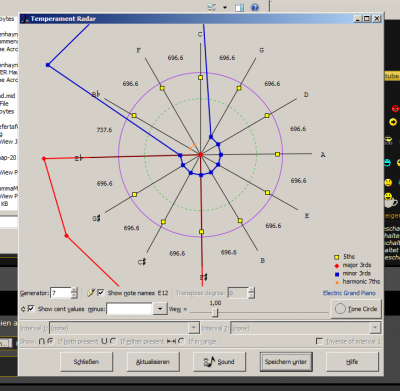
Task: Enable Inverse of Interval 1 checkbox
Action: point(319,341)
